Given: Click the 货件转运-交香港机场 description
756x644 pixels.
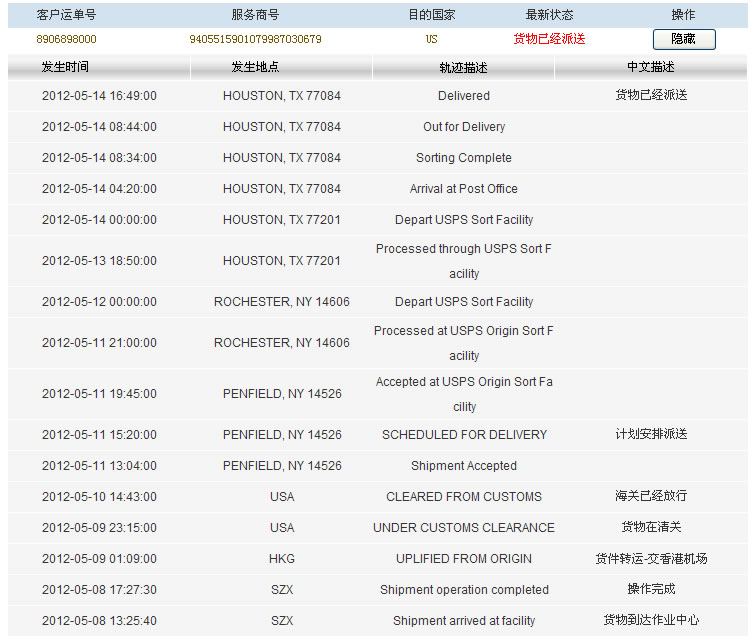Looking at the screenshot, I should pos(651,559).
